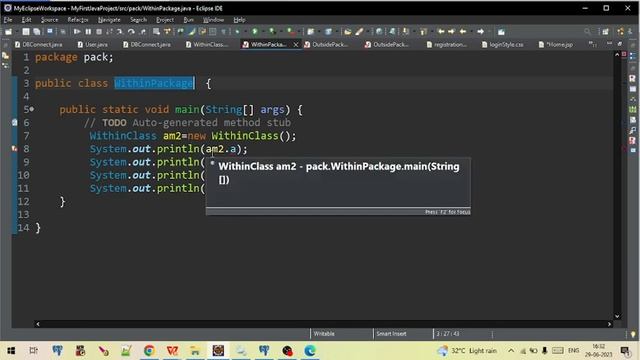Open the Windows Start menu

pos(11,350)
